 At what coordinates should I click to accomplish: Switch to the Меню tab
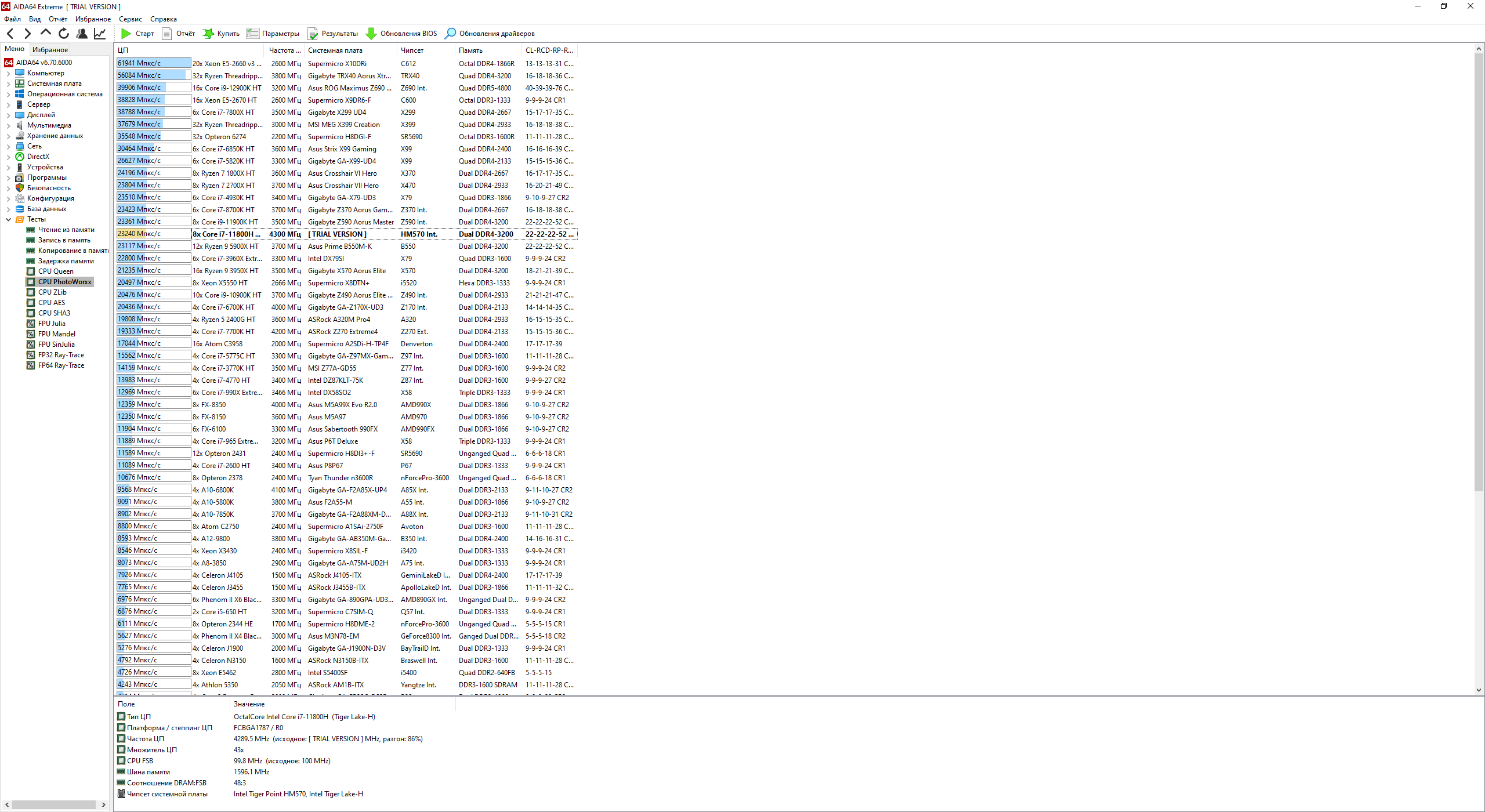(15, 49)
